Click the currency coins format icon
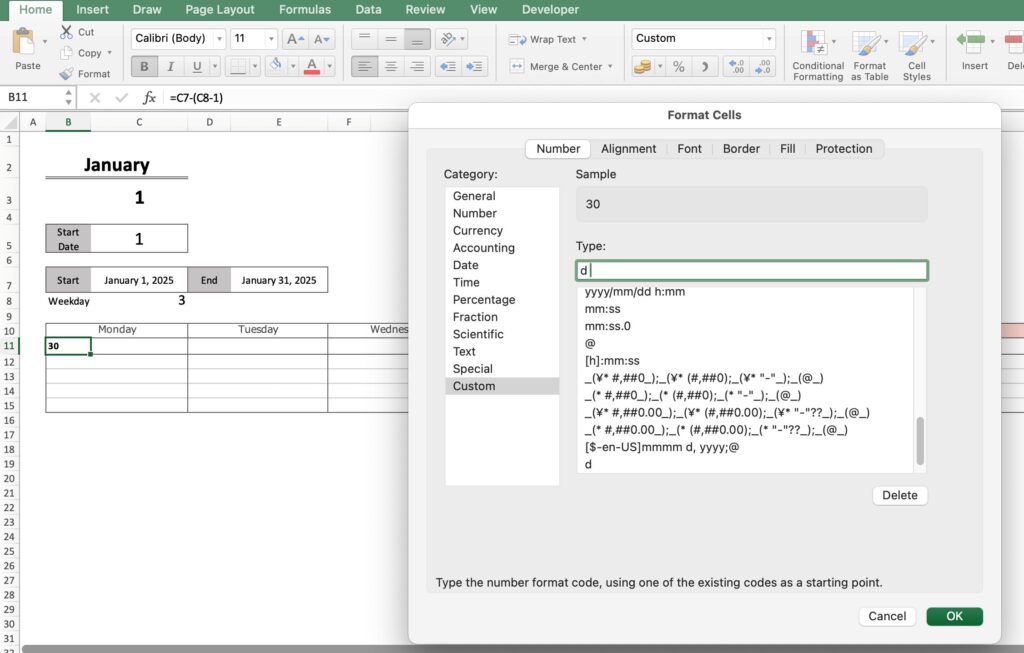The height and width of the screenshot is (653, 1024). [x=643, y=66]
